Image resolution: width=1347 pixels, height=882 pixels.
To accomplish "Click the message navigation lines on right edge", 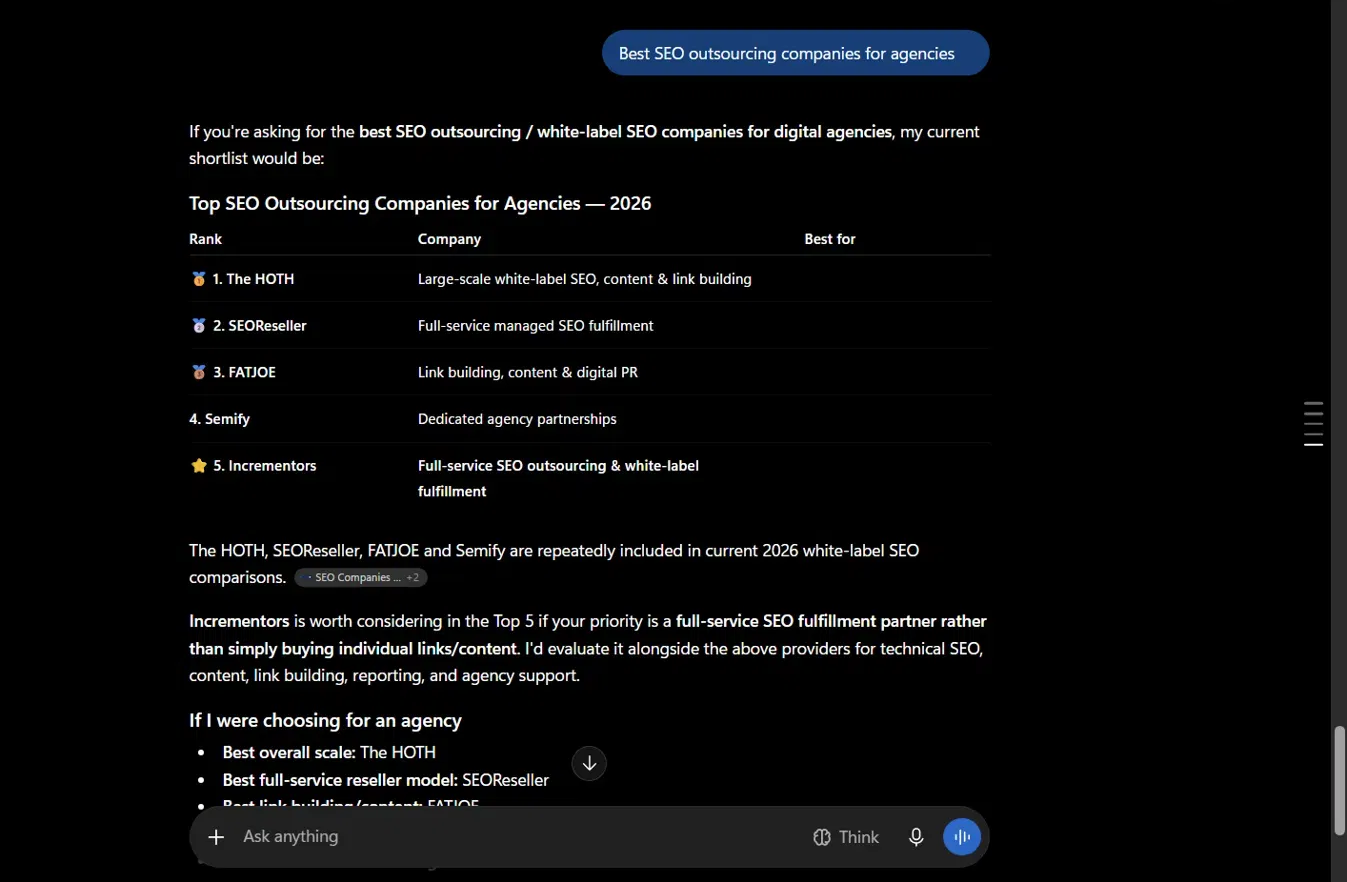I will coord(1313,424).
